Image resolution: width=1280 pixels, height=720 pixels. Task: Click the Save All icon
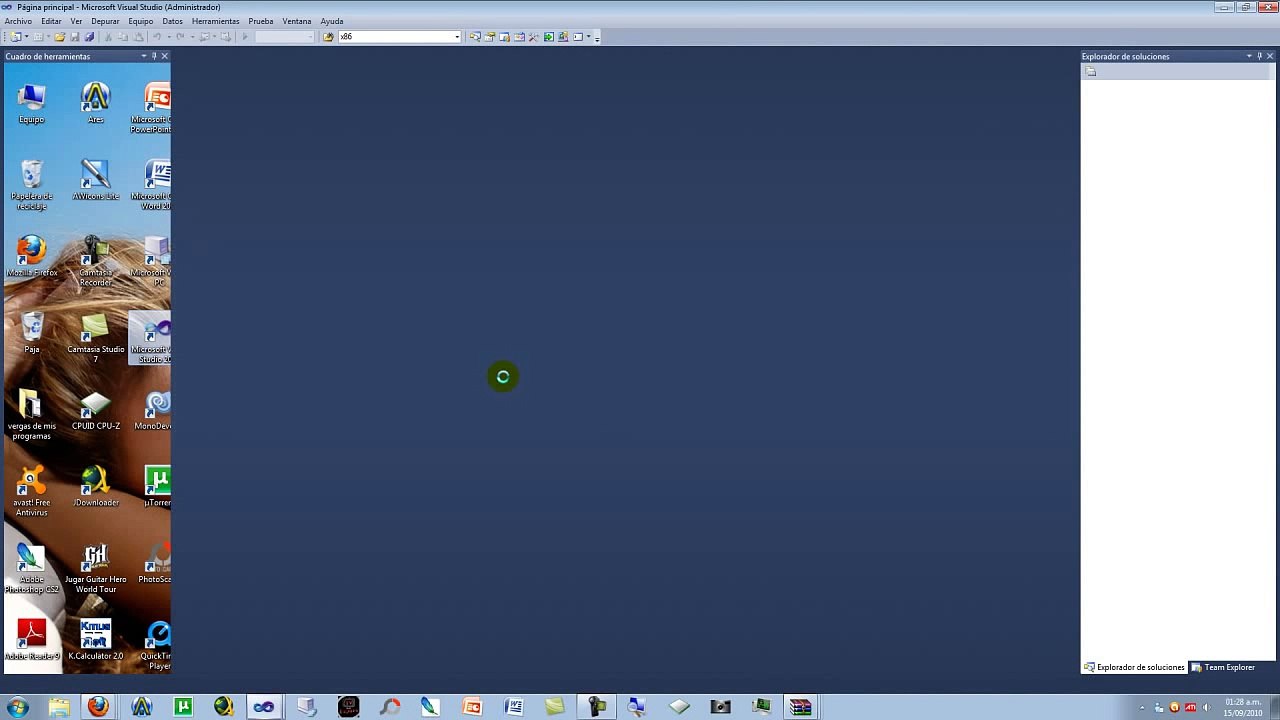pyautogui.click(x=89, y=36)
